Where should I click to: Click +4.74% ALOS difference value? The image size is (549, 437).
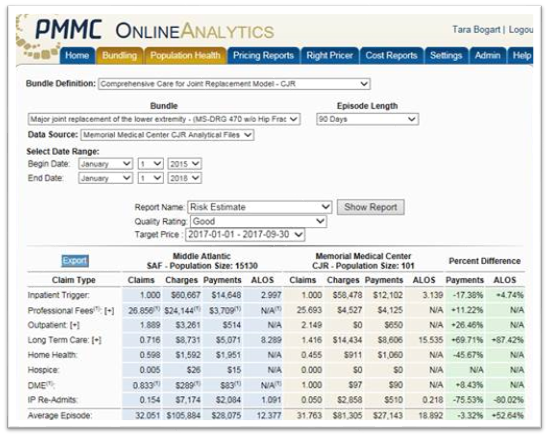coord(509,295)
